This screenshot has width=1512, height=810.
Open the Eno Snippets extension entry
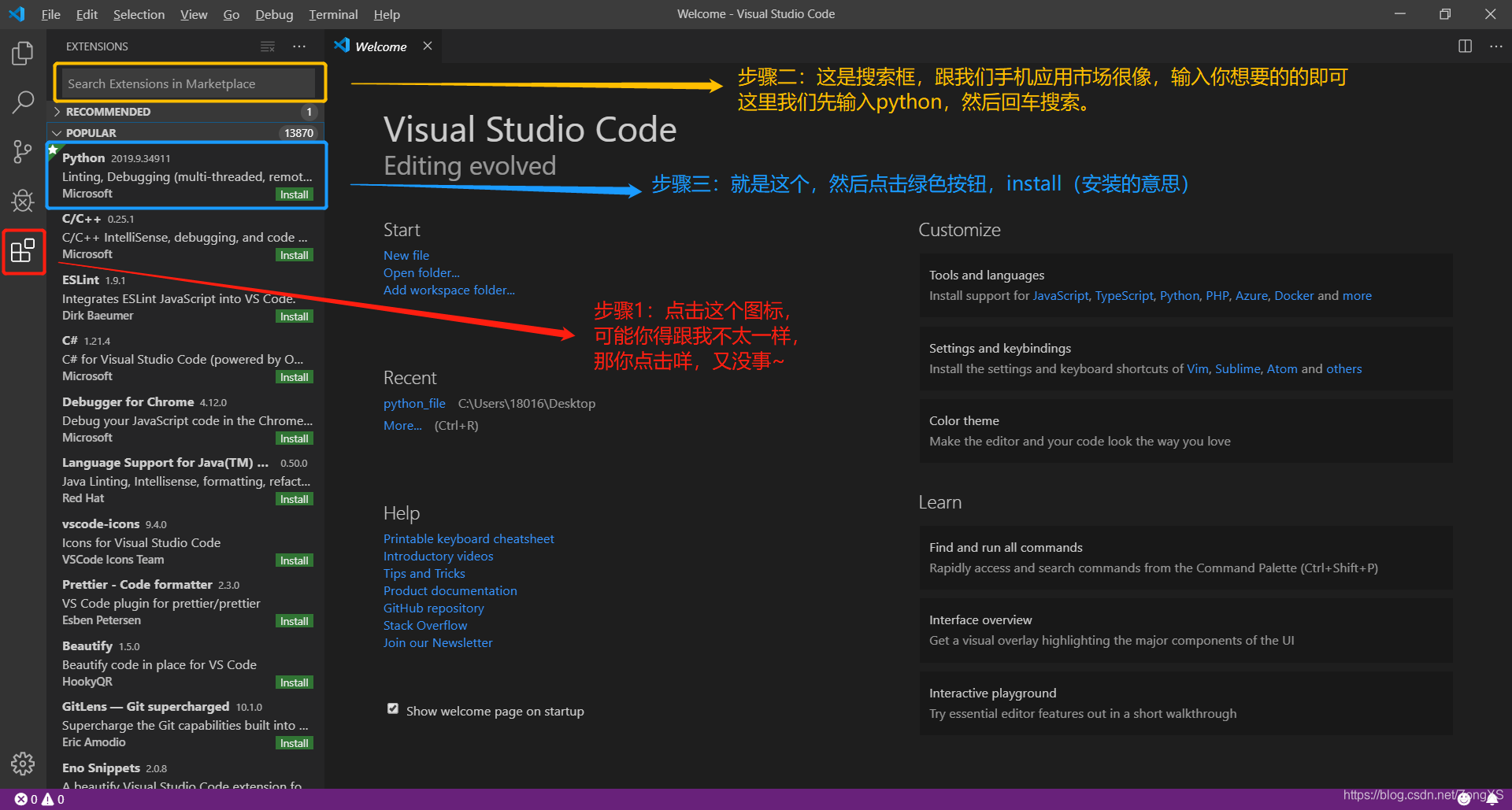pyautogui.click(x=186, y=773)
